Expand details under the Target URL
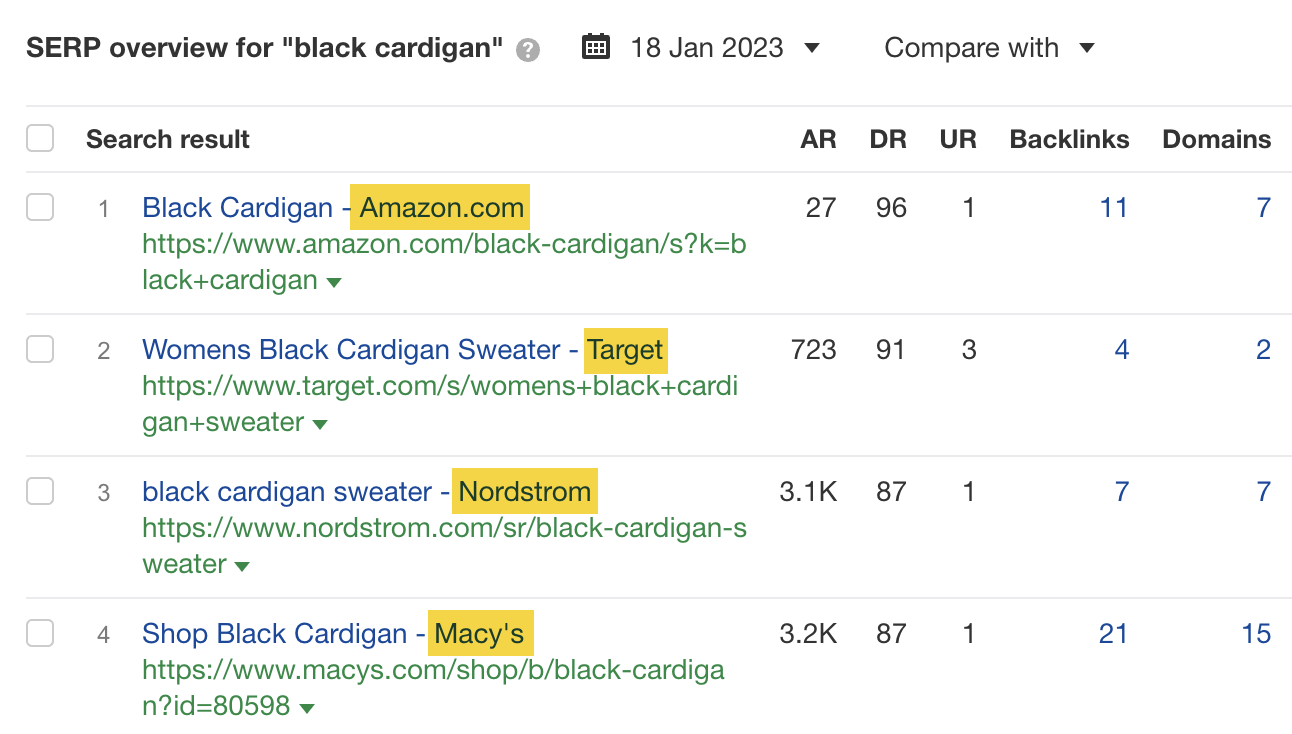This screenshot has width=1292, height=734. (318, 423)
